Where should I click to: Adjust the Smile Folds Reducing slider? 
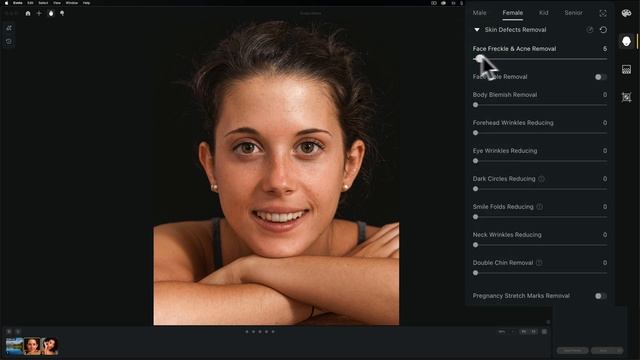coord(540,217)
